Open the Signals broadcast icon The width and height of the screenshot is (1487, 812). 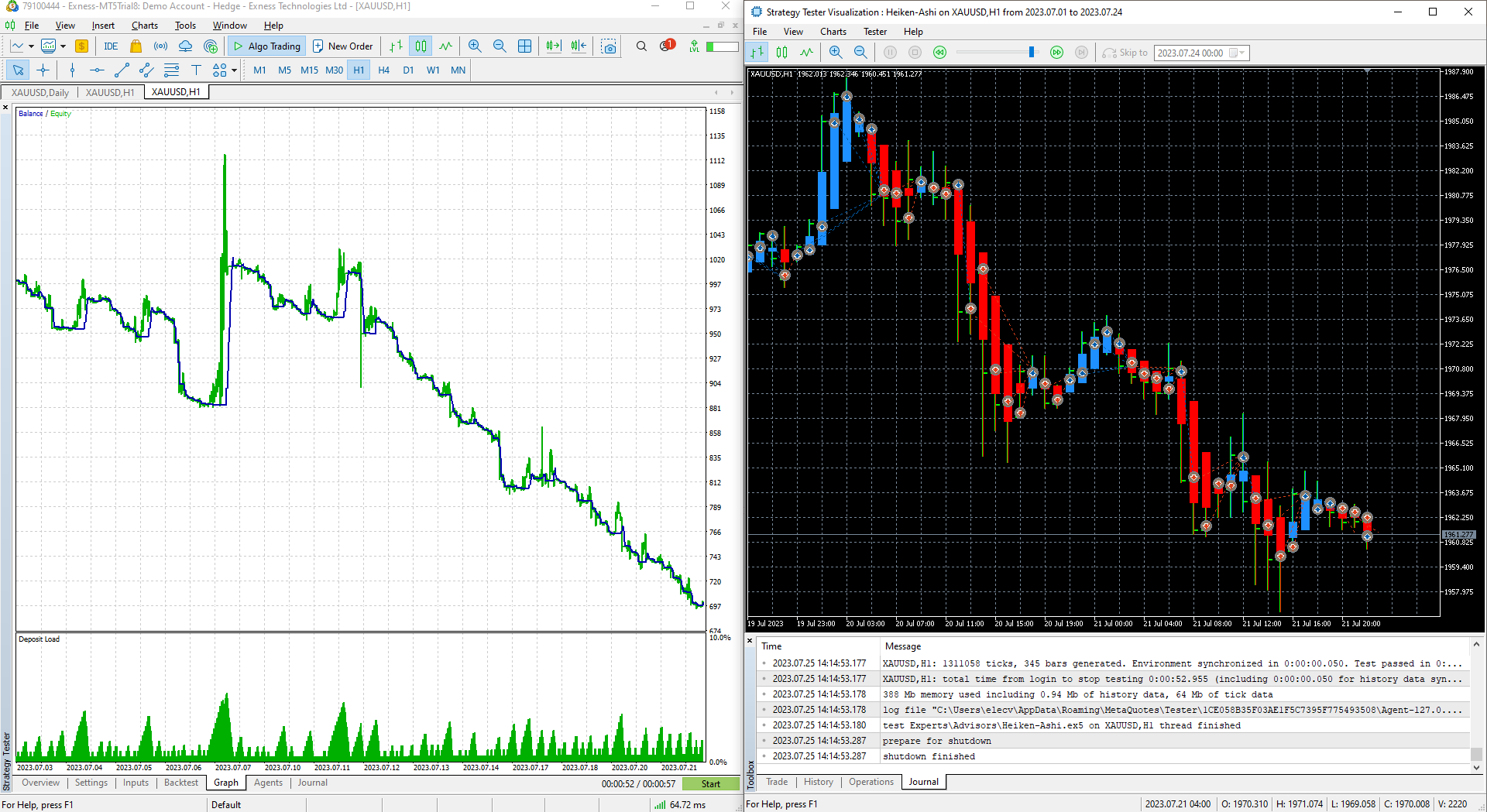tap(160, 46)
